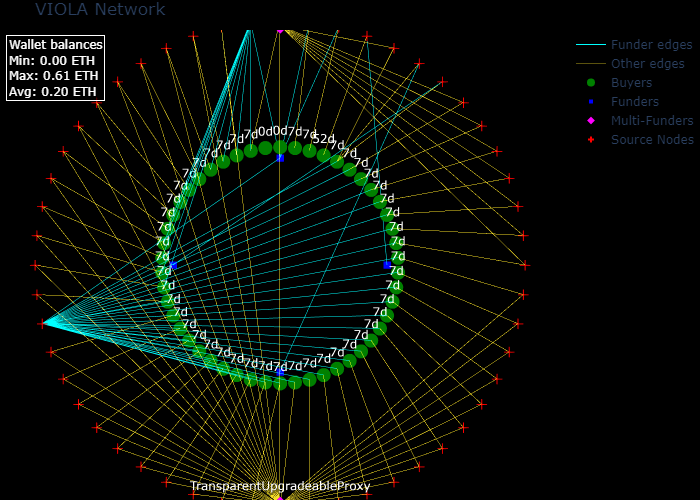This screenshot has width=700, height=500.
Task: Hide the Other edges trace via legend
Action: [x=647, y=64]
